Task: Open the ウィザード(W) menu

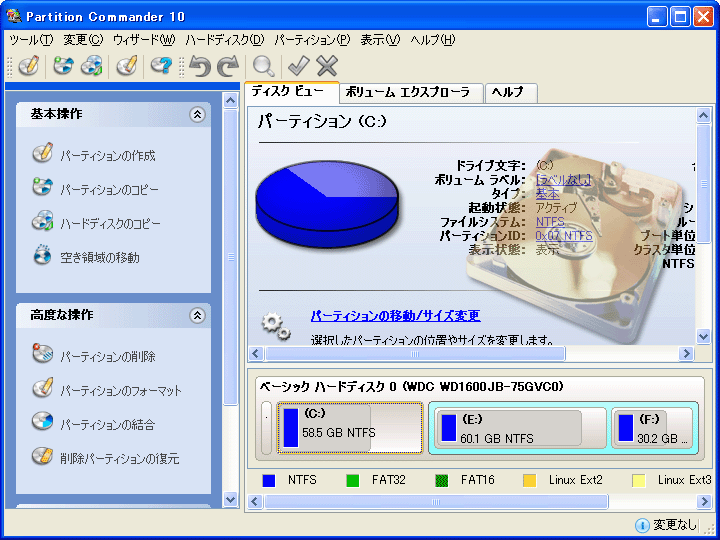Action: pyautogui.click(x=144, y=40)
